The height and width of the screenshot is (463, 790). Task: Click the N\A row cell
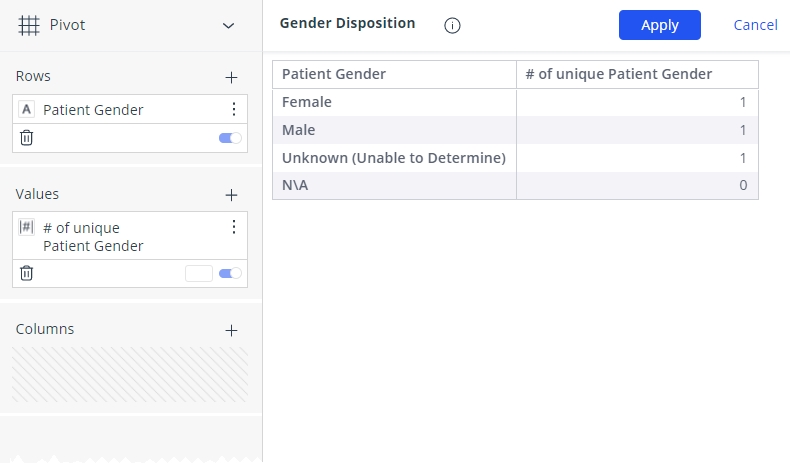394,185
